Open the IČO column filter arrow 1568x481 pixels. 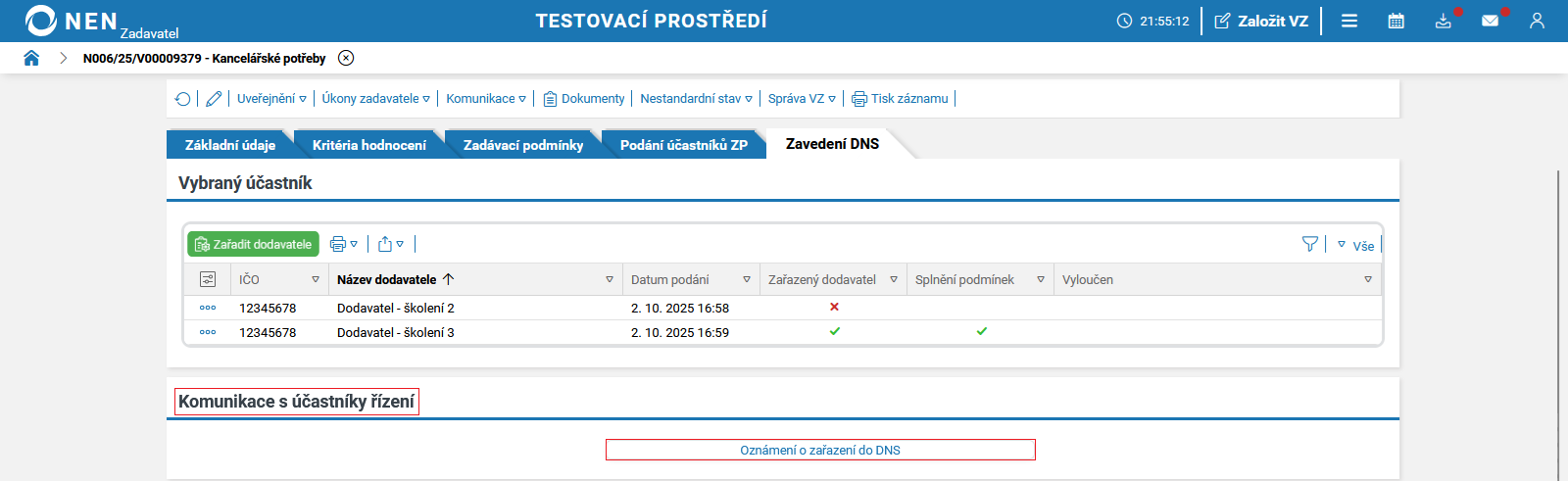tap(316, 279)
